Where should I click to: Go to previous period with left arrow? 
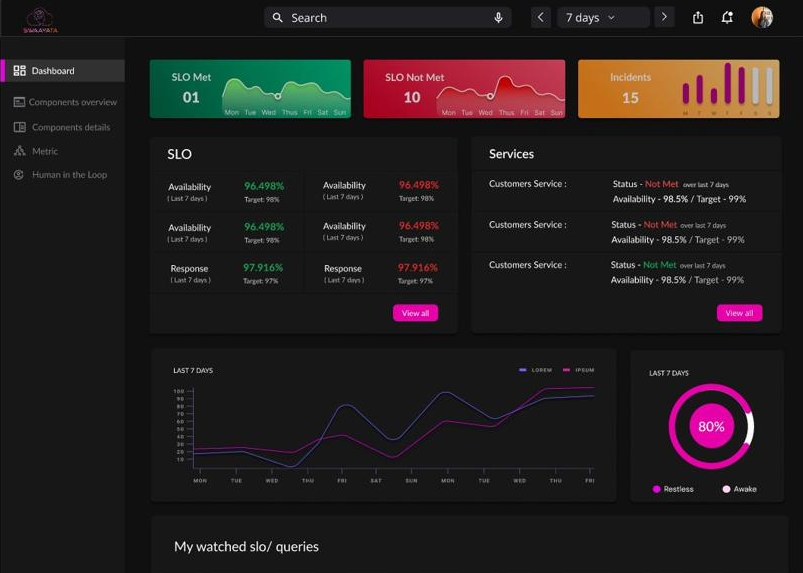(x=541, y=17)
